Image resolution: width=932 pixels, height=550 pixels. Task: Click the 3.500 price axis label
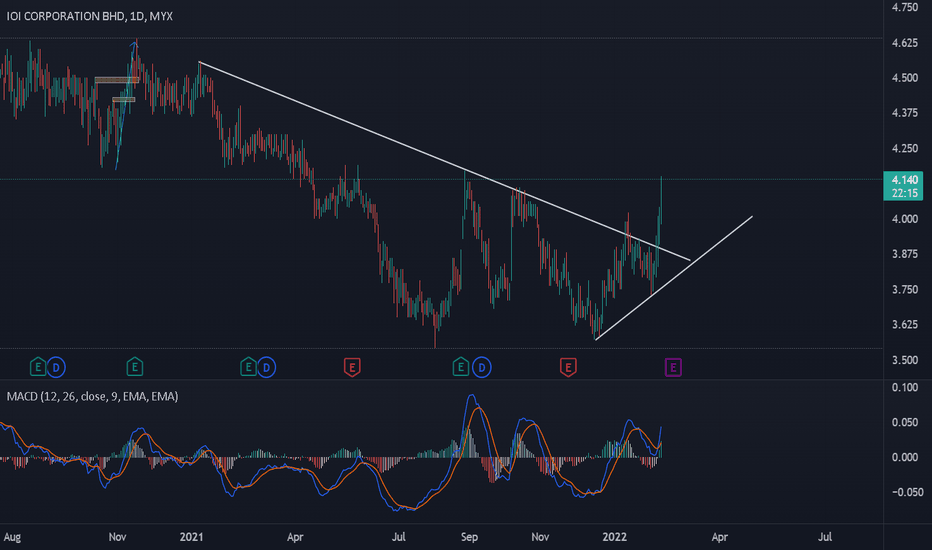[905, 360]
